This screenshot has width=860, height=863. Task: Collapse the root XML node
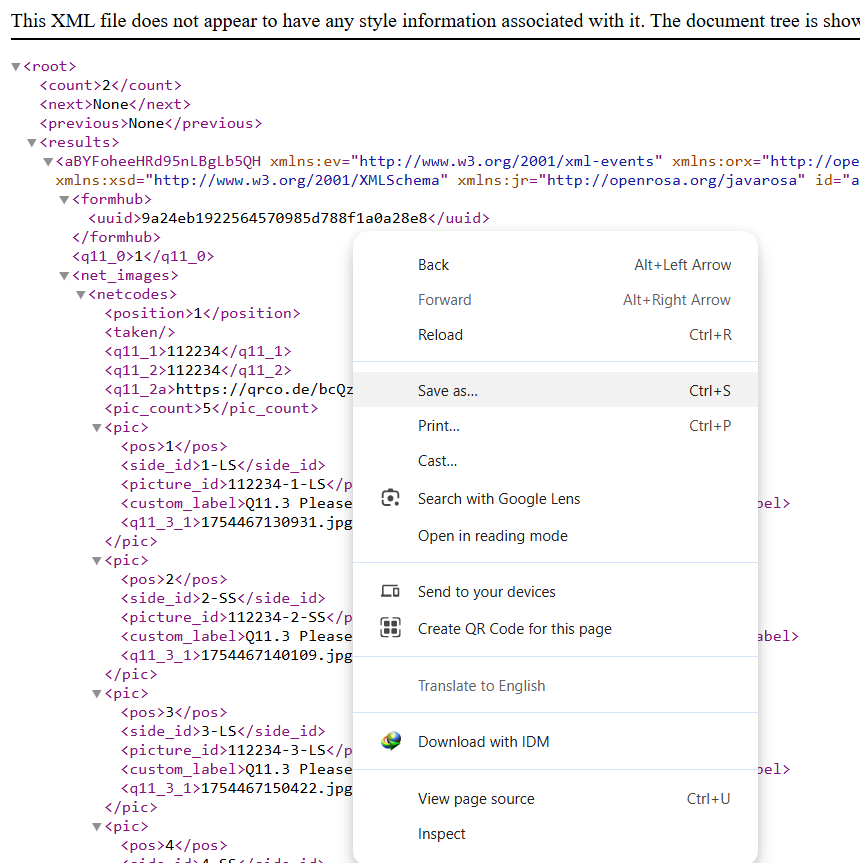[15, 67]
